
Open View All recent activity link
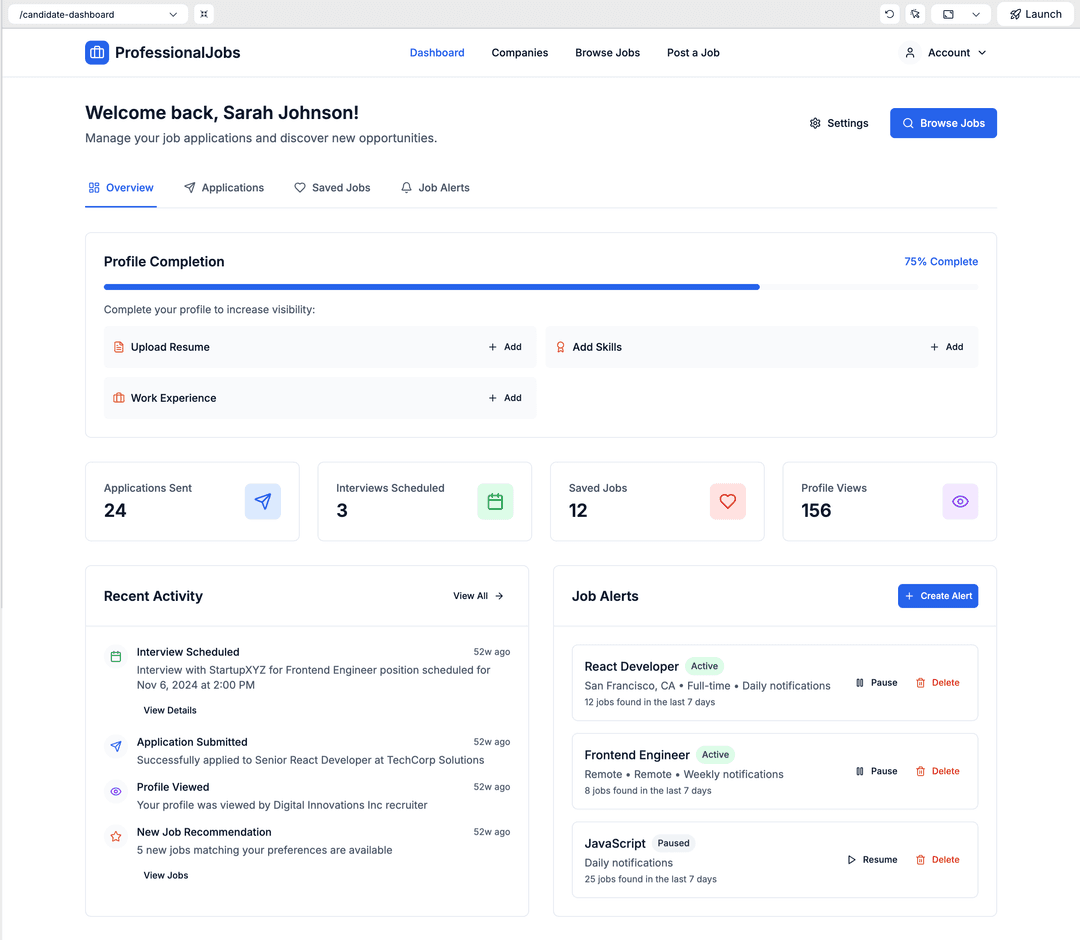pyautogui.click(x=478, y=596)
